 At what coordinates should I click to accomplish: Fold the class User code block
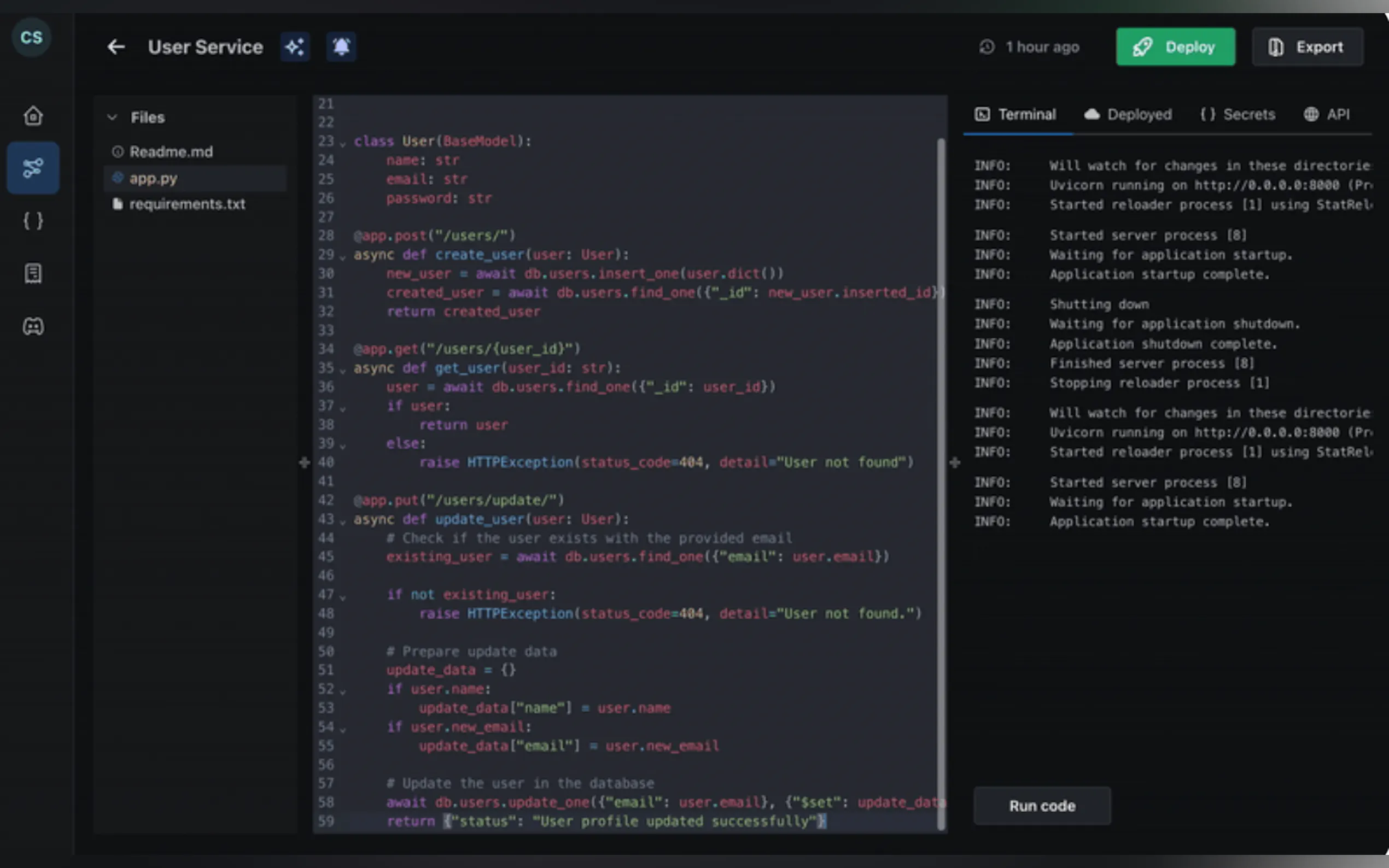343,144
